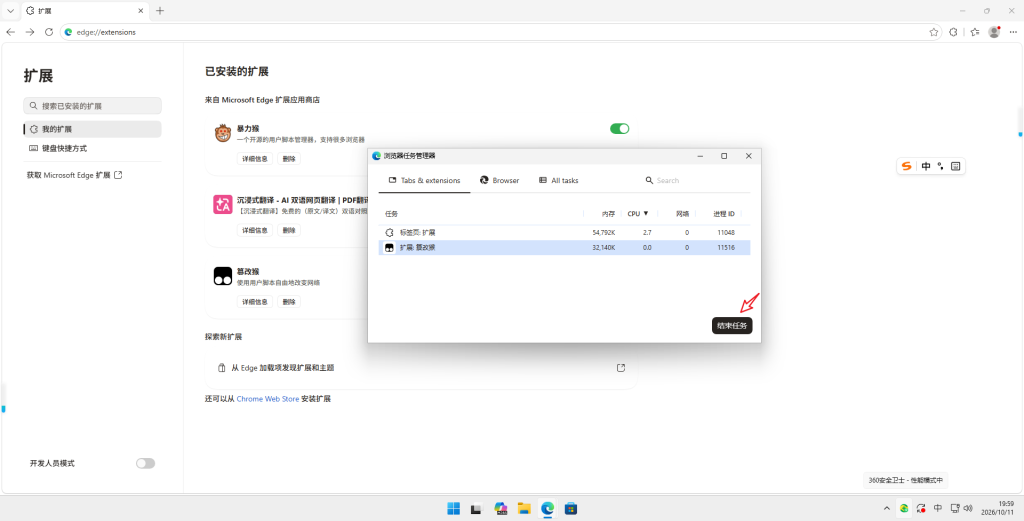
Task: Select the Tabs & extensions tab
Action: [x=424, y=180]
